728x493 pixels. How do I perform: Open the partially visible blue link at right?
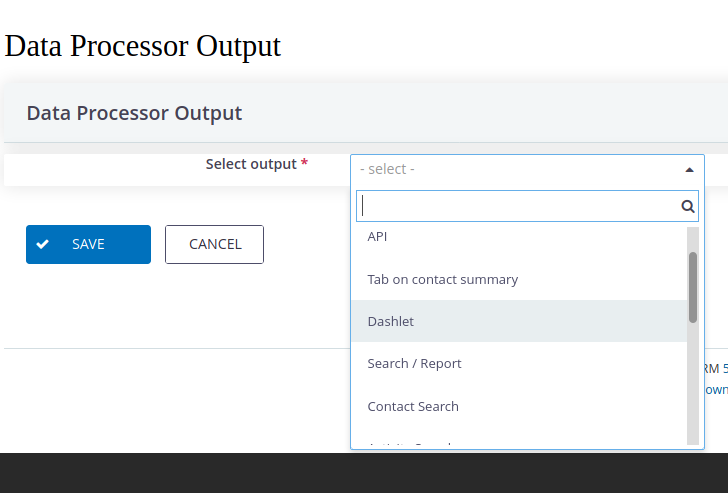coord(716,389)
